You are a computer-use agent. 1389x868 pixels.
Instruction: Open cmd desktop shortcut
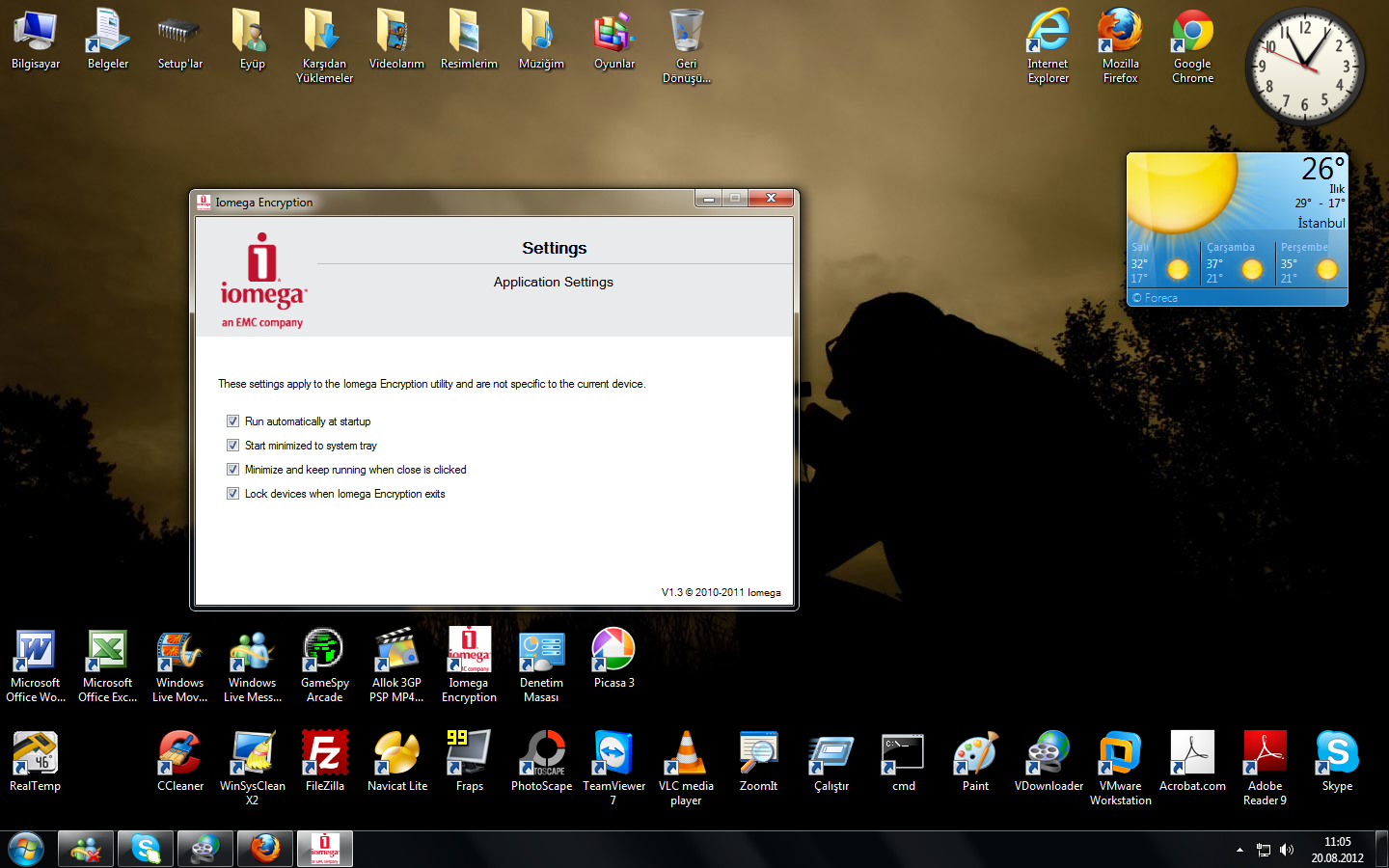pyautogui.click(x=903, y=762)
